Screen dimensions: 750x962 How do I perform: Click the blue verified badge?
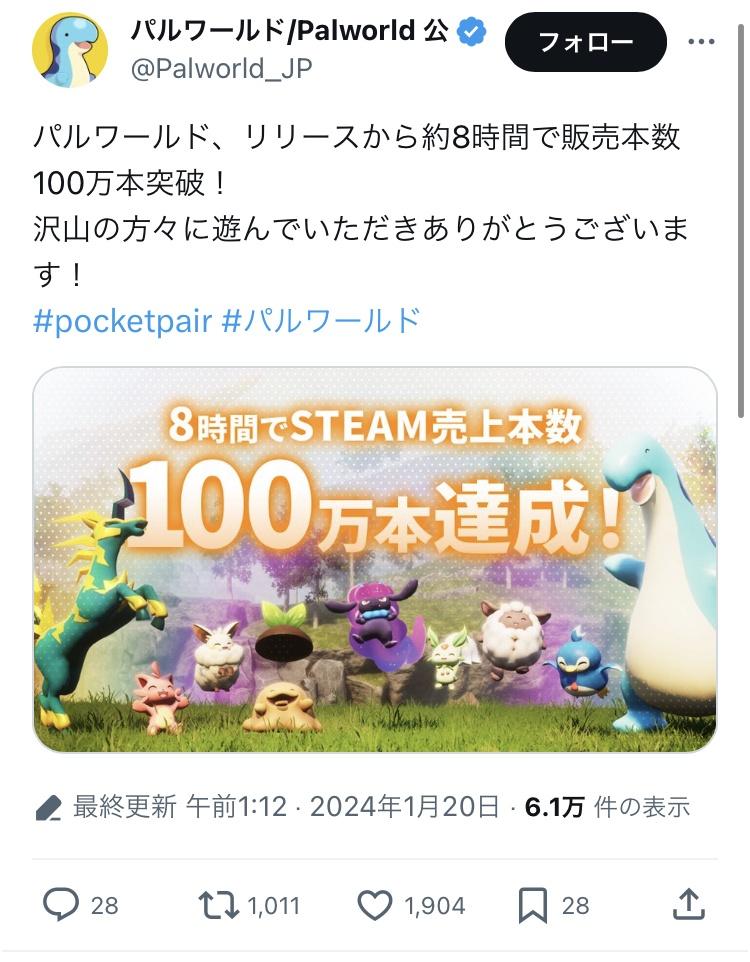[471, 31]
